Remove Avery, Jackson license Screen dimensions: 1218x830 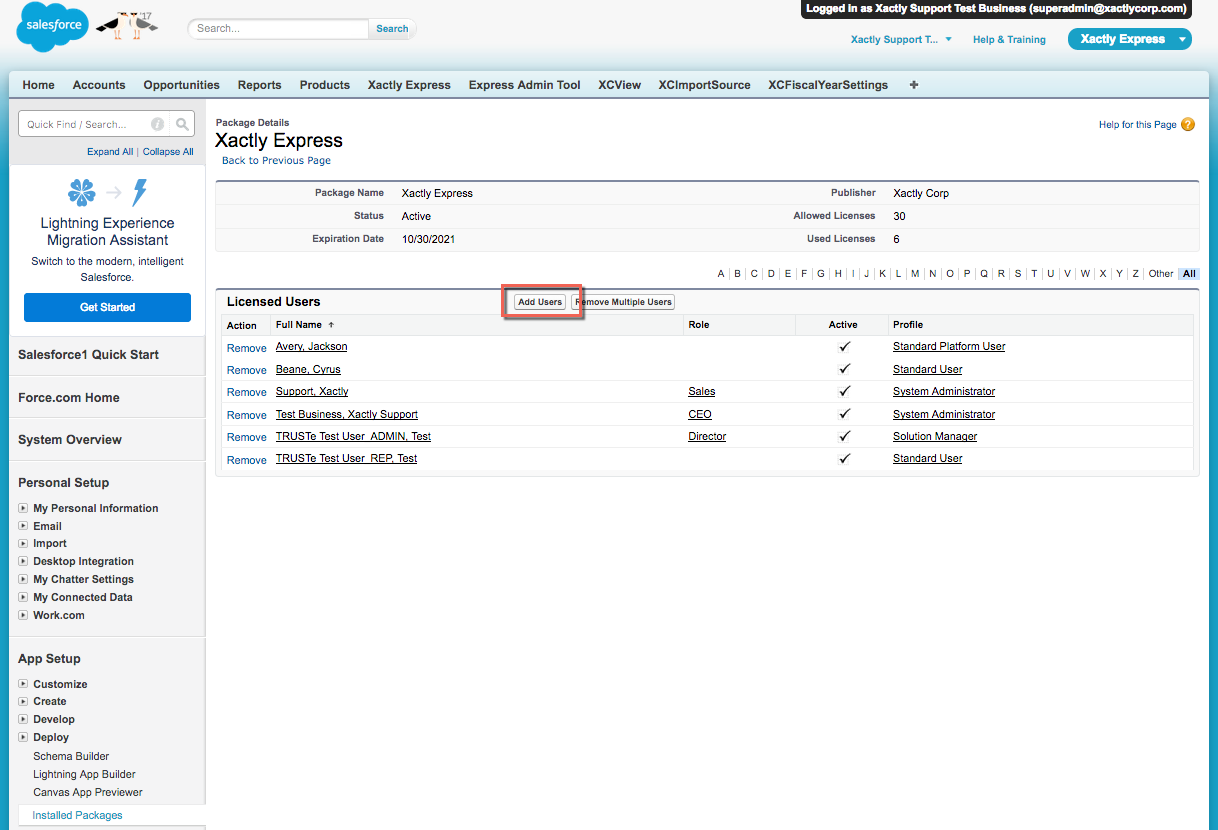[247, 348]
